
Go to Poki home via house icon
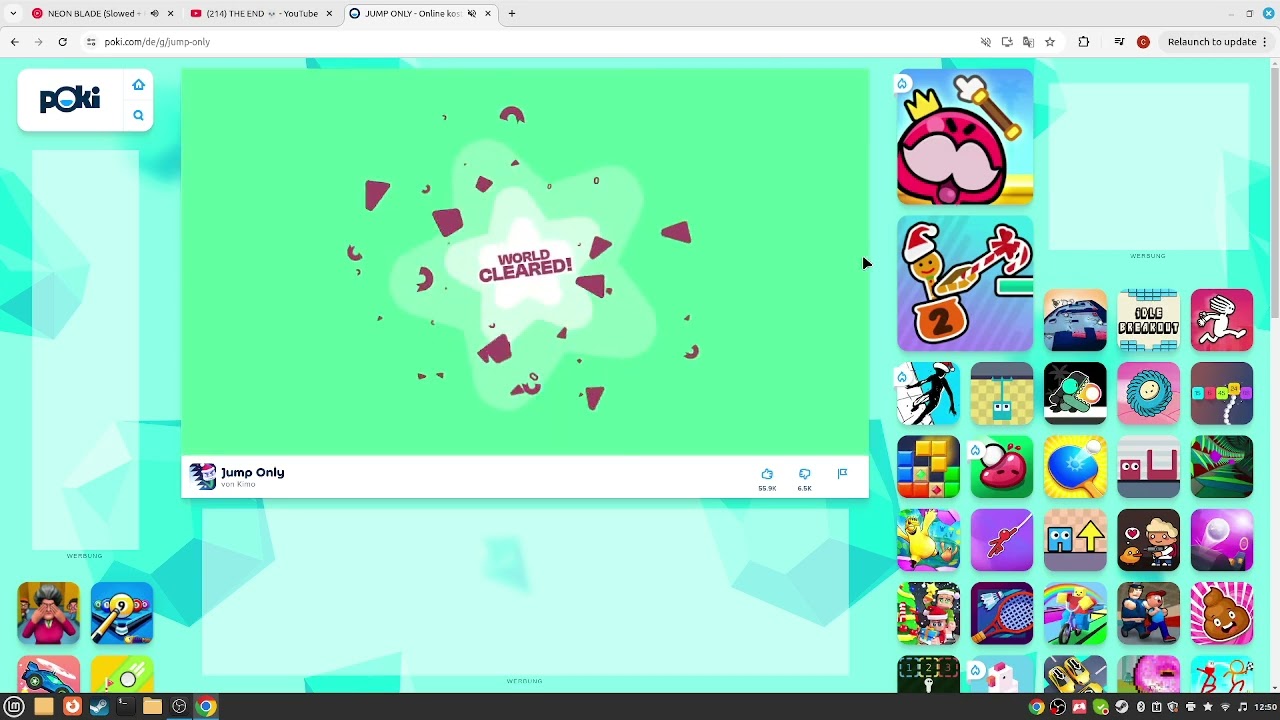click(x=138, y=85)
